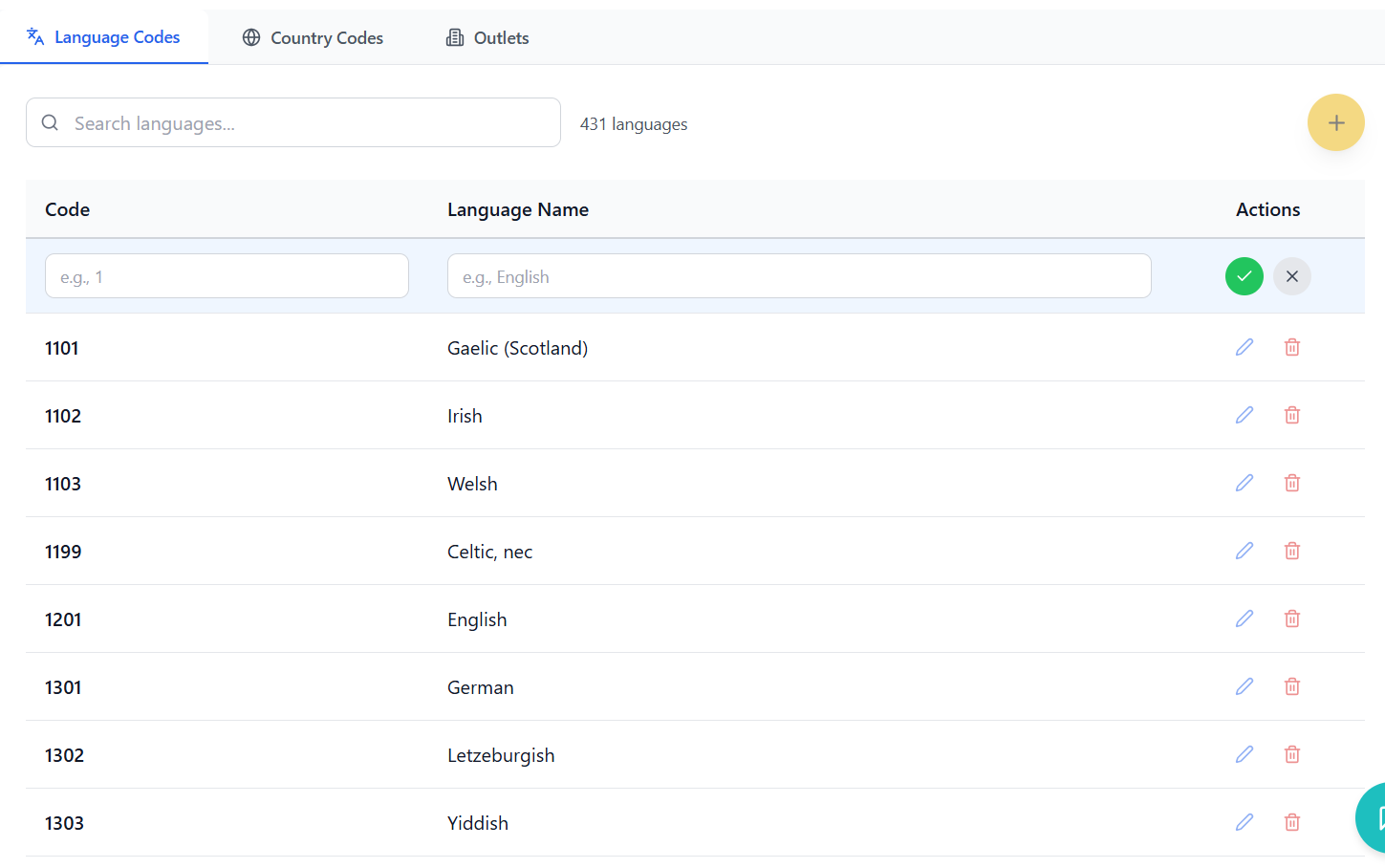Select the Language Codes tab
The height and width of the screenshot is (868, 1385).
(x=103, y=37)
